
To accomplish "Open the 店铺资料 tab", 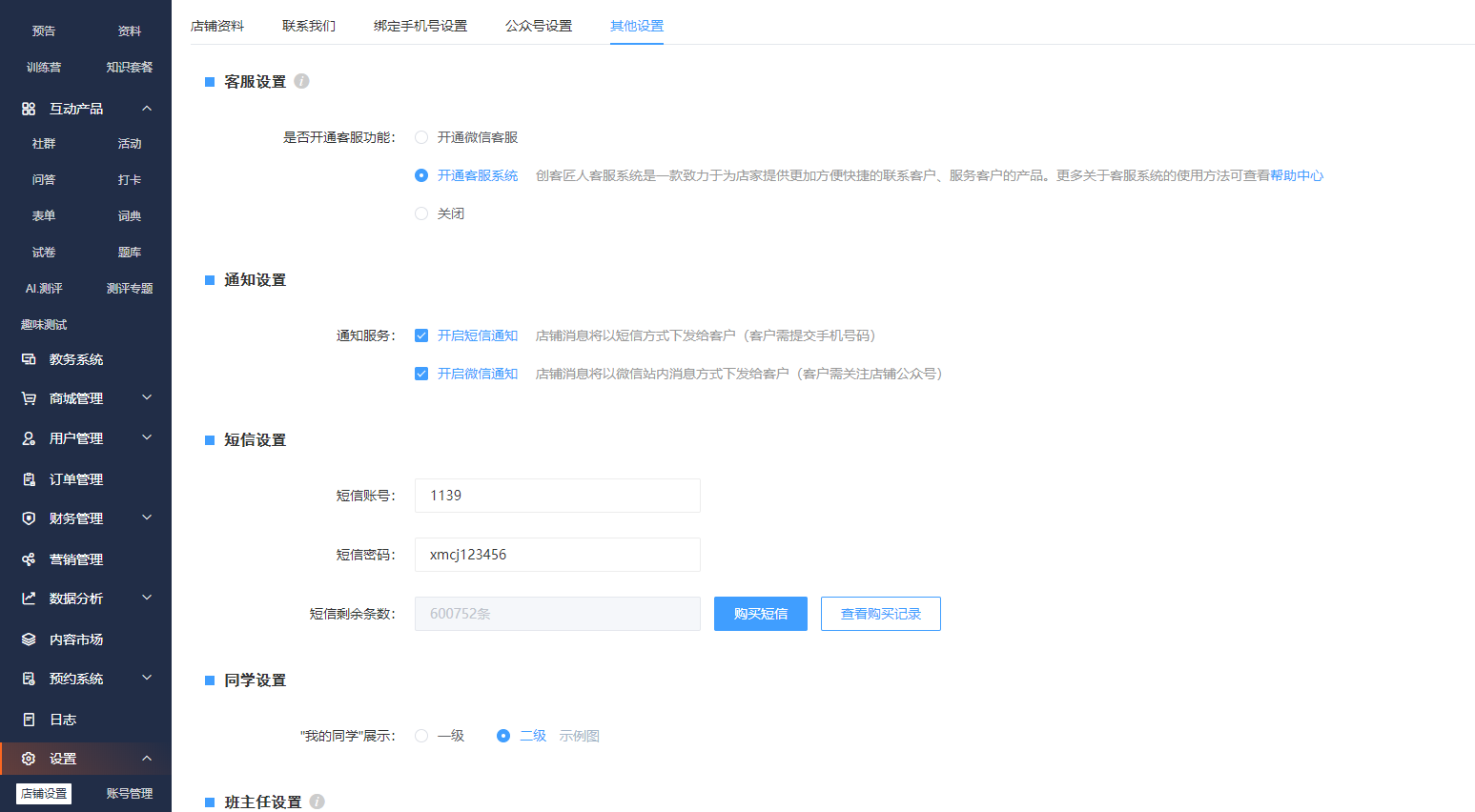I will (217, 26).
